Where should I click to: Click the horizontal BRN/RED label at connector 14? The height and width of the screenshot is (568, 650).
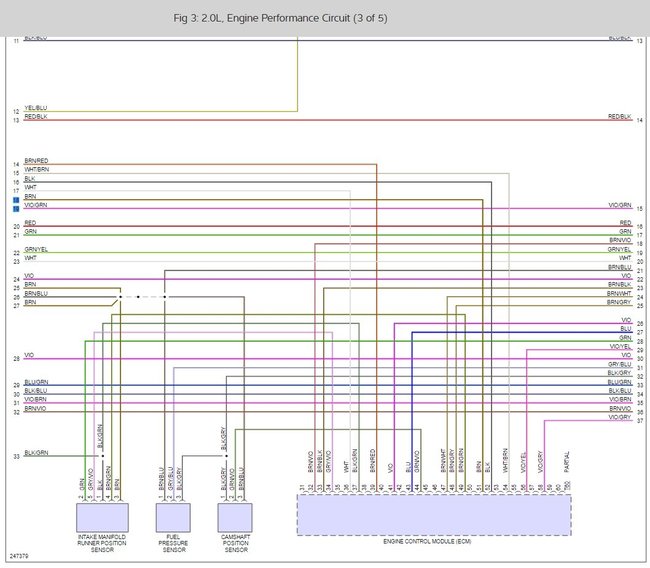coord(36,160)
